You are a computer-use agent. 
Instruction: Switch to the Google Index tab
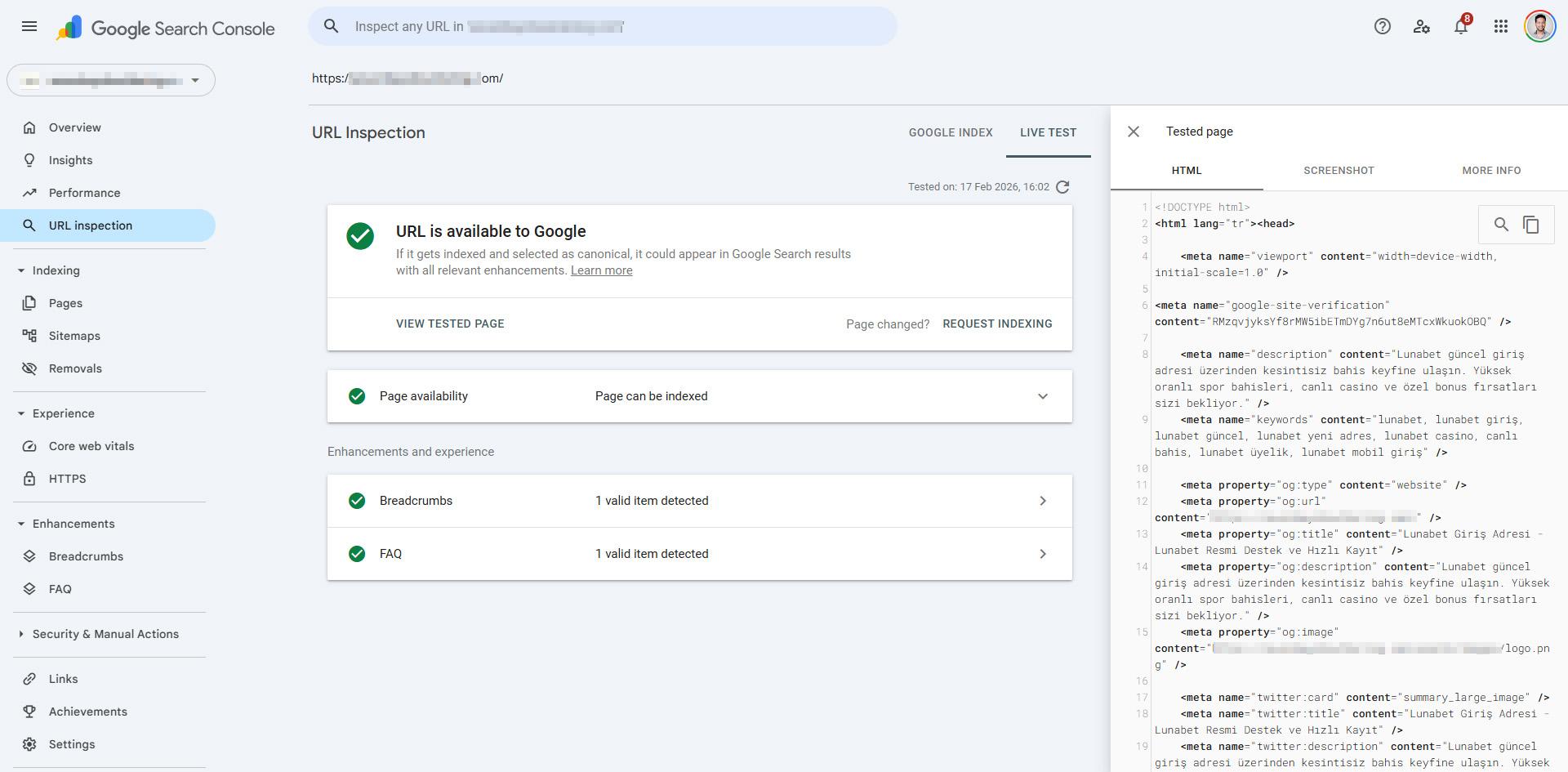951,132
